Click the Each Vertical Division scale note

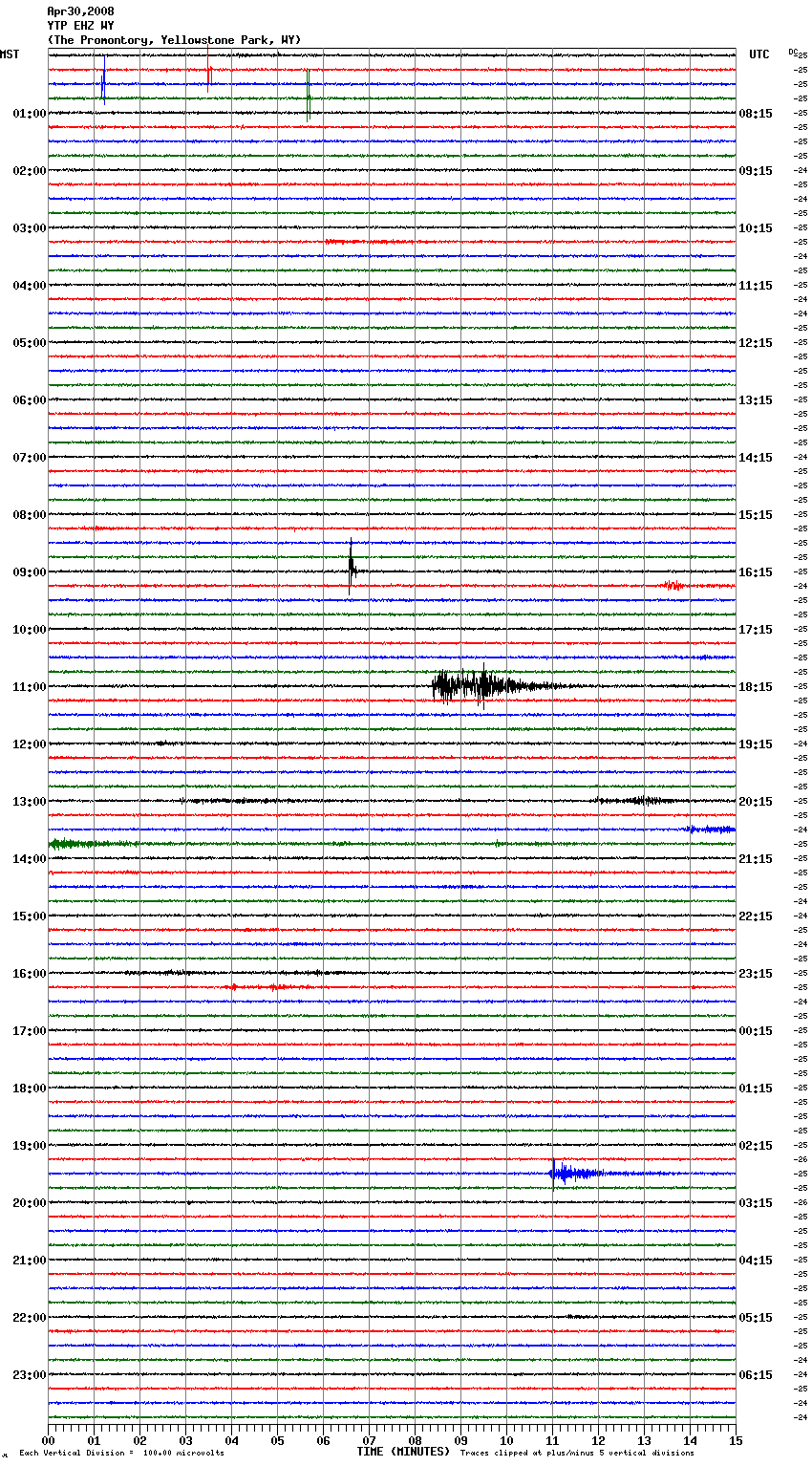tap(121, 1454)
